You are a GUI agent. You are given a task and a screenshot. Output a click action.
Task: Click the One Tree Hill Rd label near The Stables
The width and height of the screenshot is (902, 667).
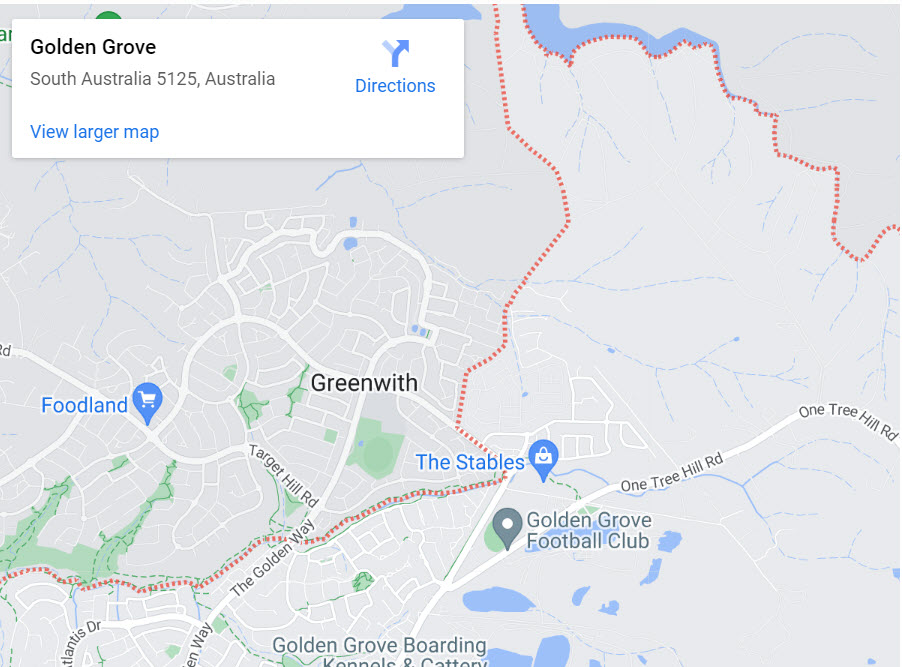click(672, 473)
